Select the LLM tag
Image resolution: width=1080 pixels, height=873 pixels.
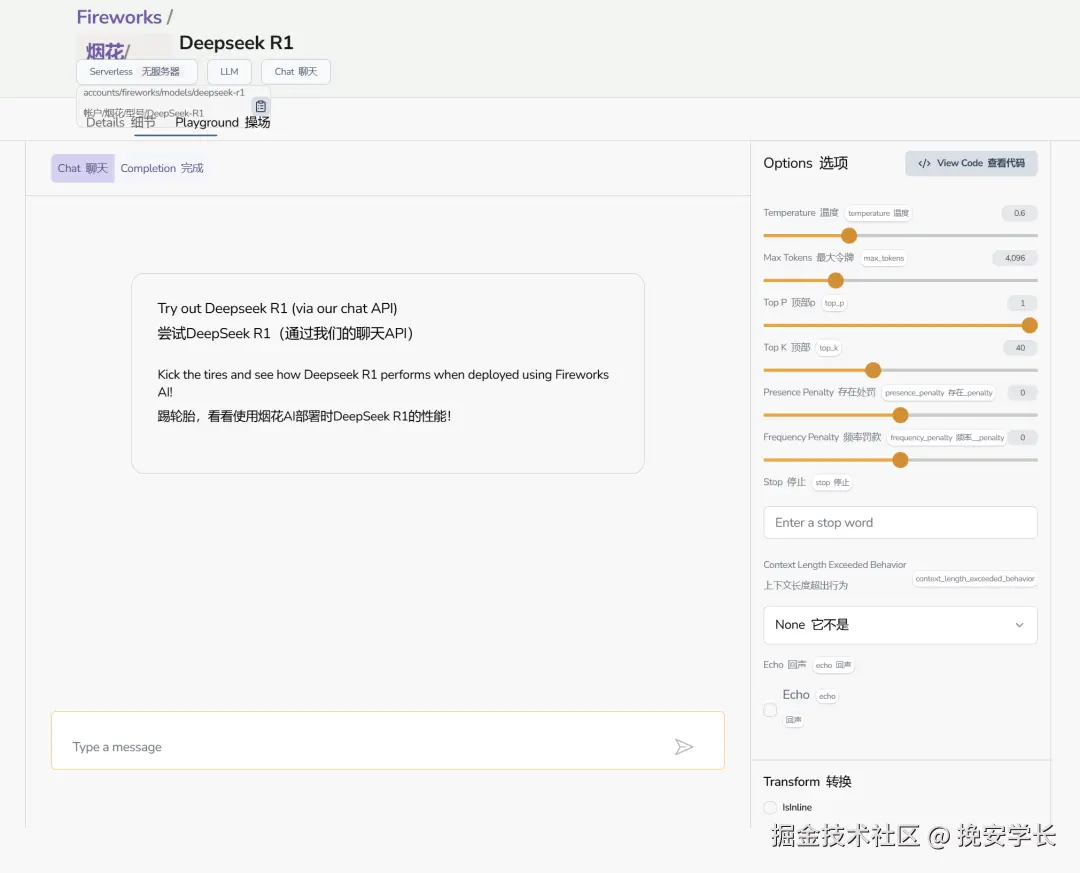(229, 72)
